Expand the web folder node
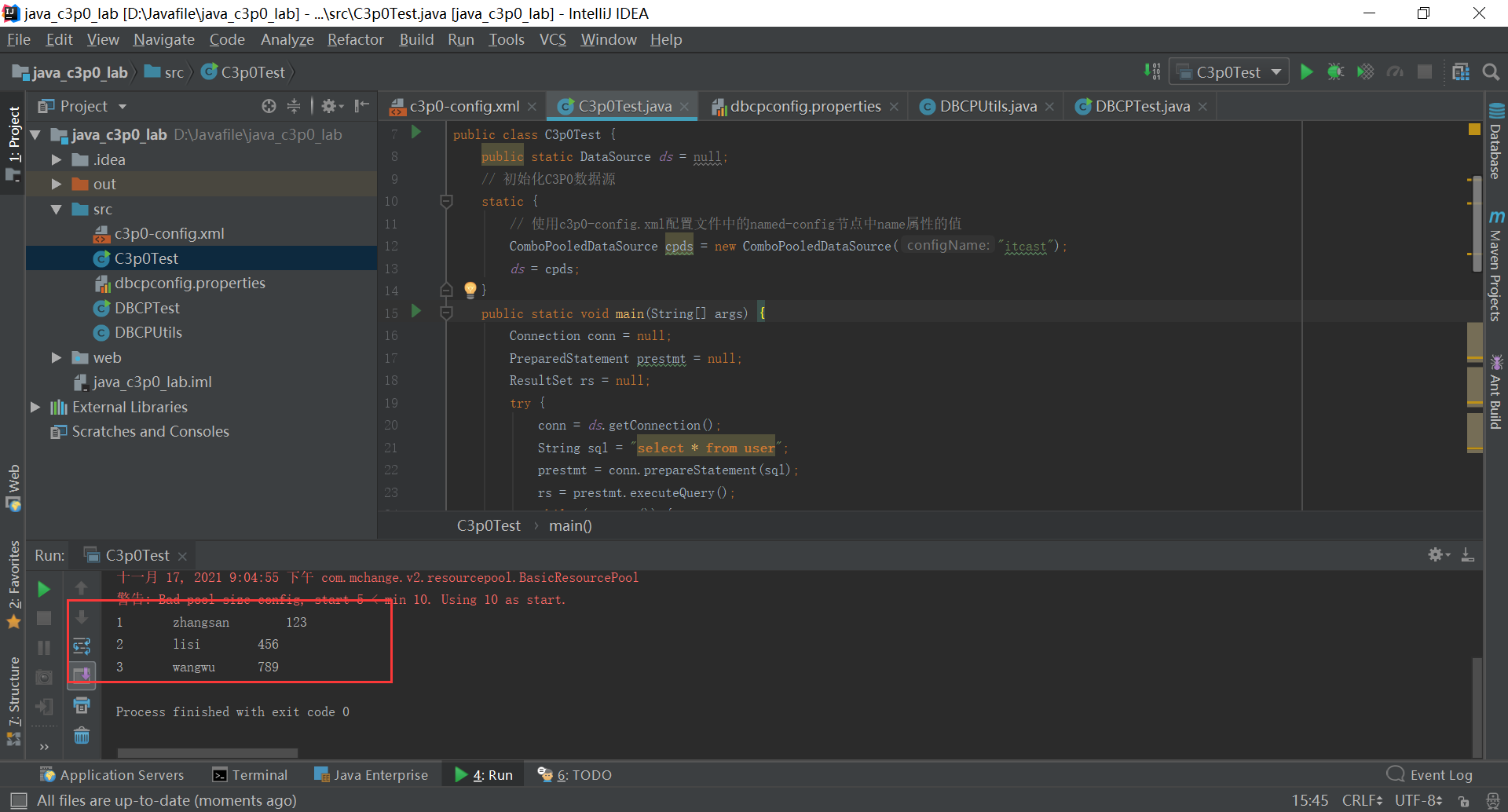 [x=56, y=357]
